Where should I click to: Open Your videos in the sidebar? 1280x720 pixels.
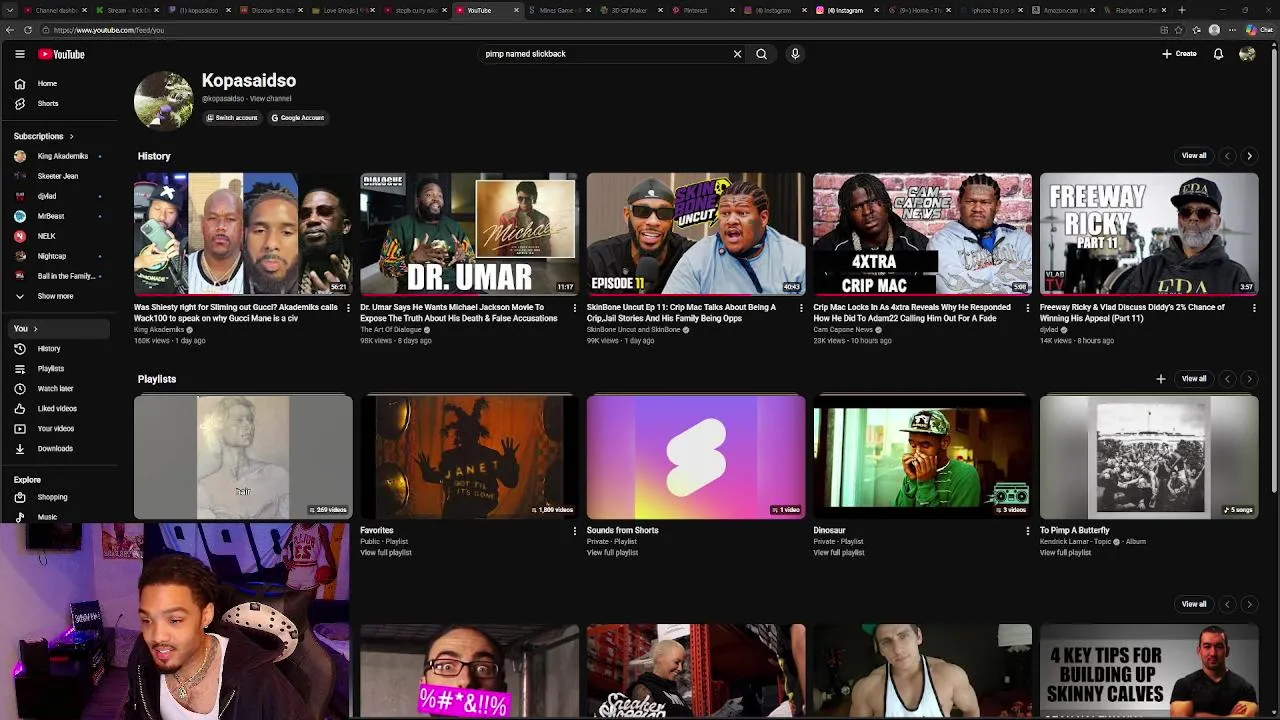click(57, 428)
